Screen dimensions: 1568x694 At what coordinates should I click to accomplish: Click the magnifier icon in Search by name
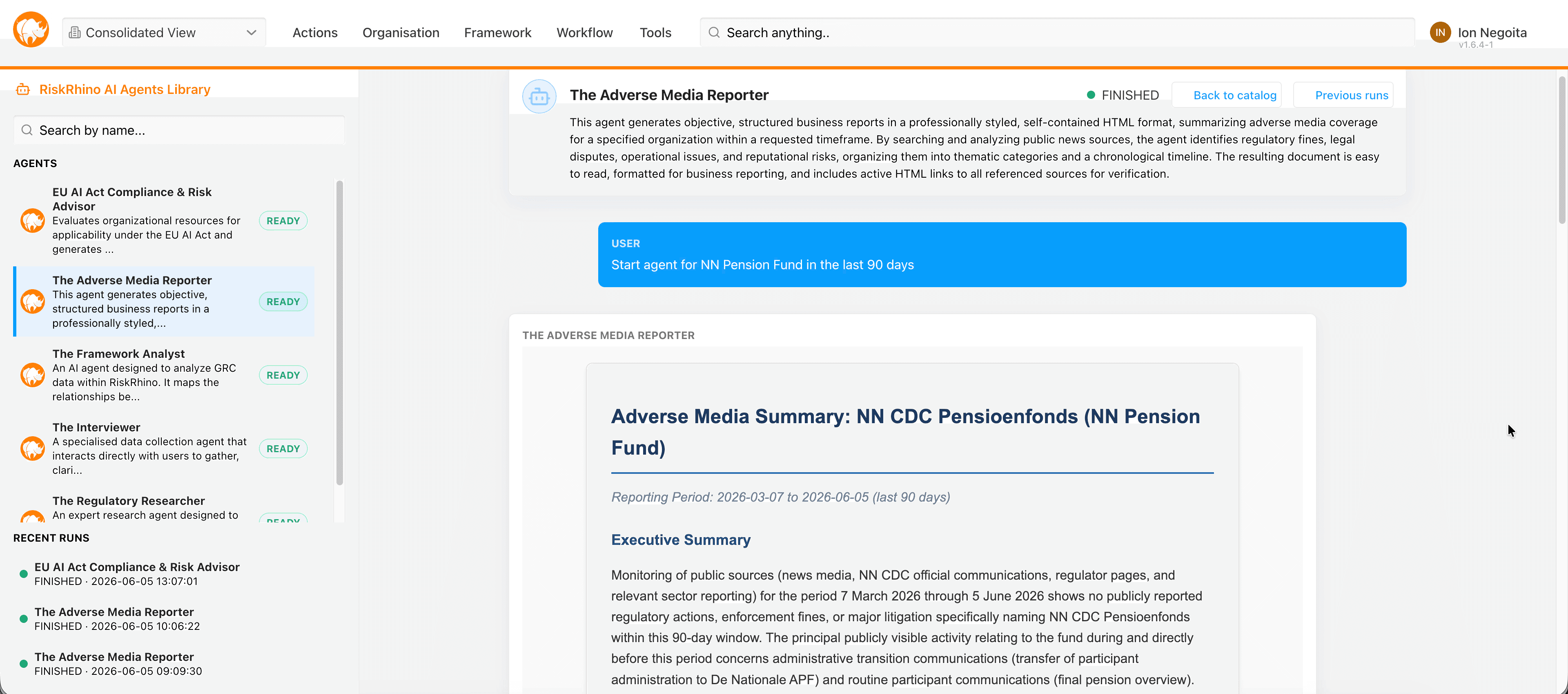click(x=27, y=130)
